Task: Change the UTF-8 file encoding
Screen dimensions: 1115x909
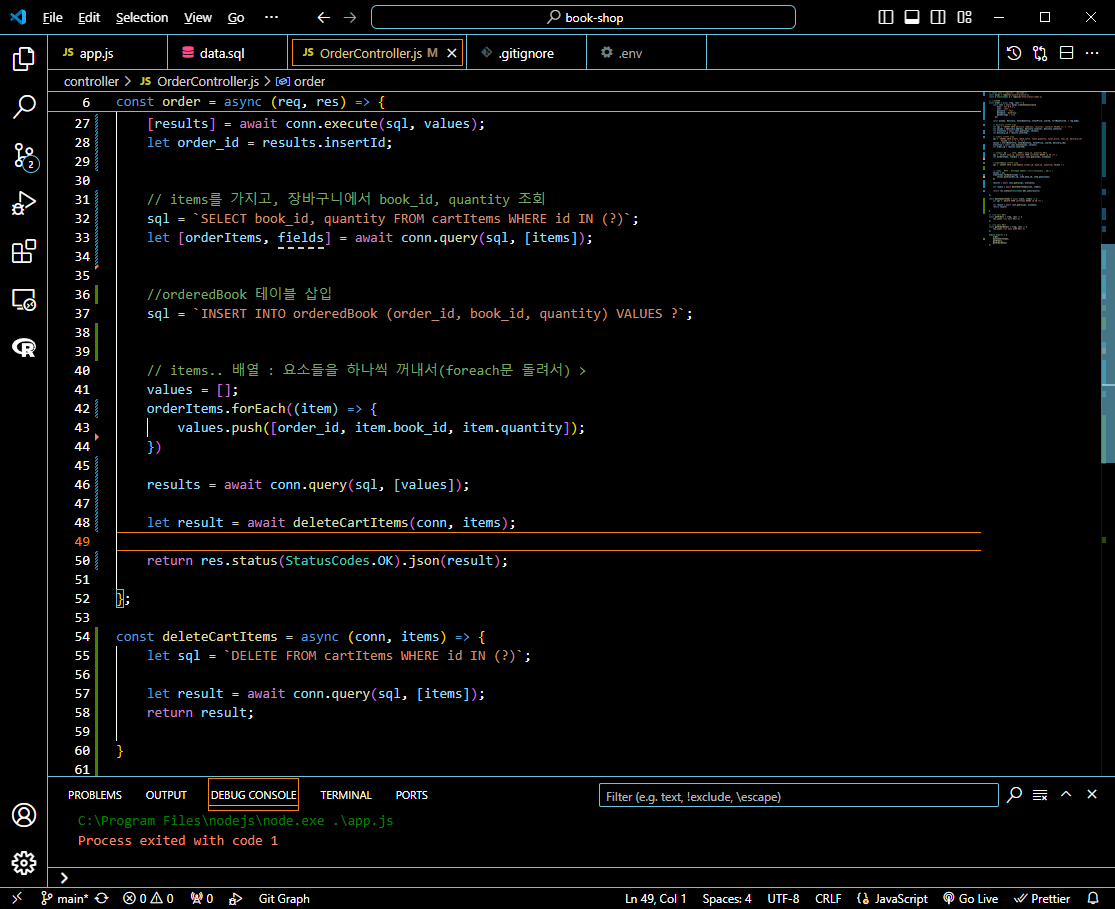Action: [x=783, y=898]
